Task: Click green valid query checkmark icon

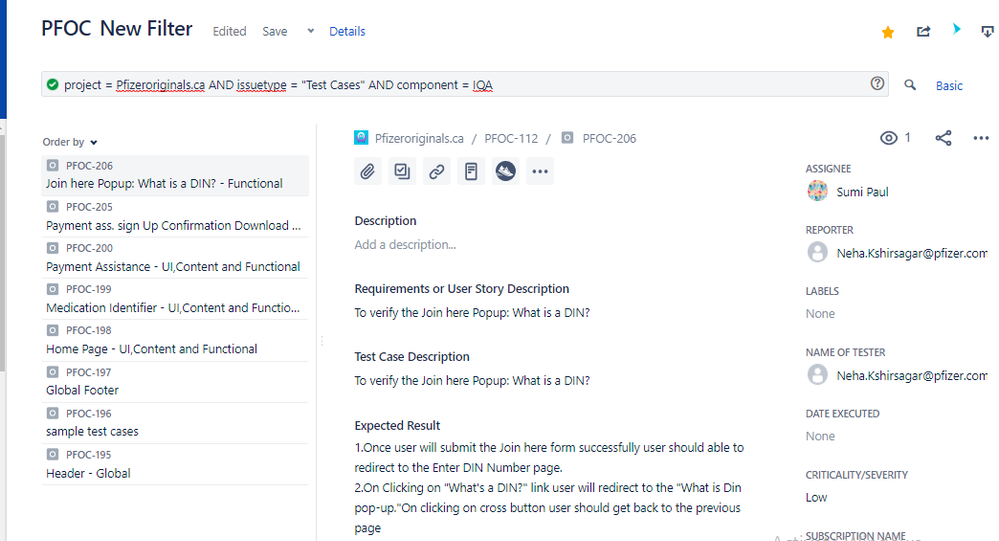Action: tap(53, 85)
